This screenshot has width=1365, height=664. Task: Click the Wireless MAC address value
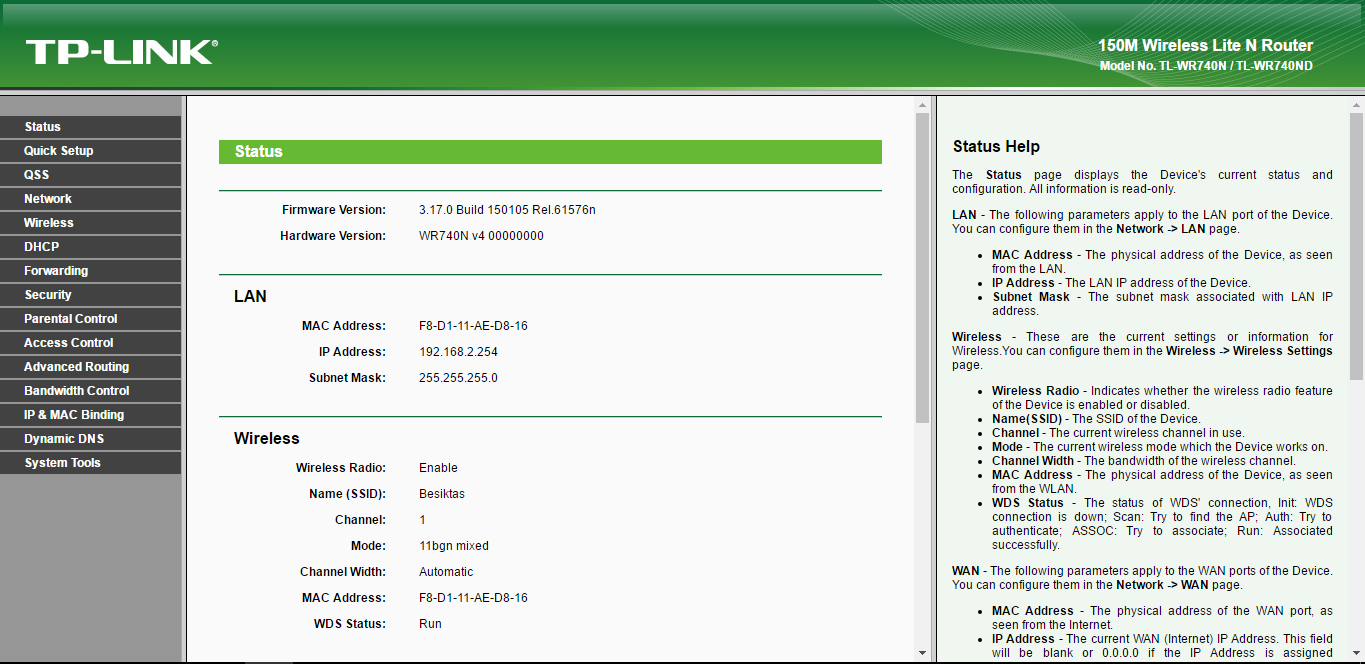(x=473, y=598)
